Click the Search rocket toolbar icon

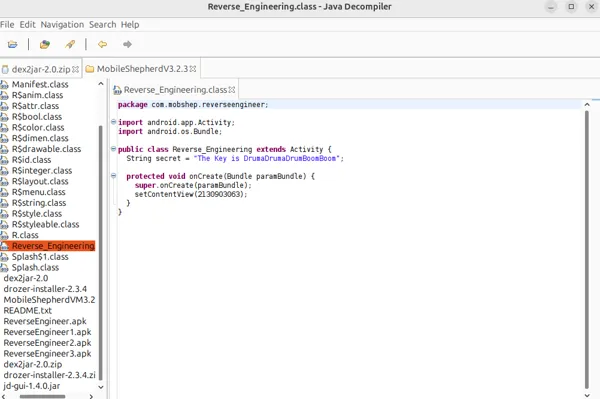pos(70,44)
